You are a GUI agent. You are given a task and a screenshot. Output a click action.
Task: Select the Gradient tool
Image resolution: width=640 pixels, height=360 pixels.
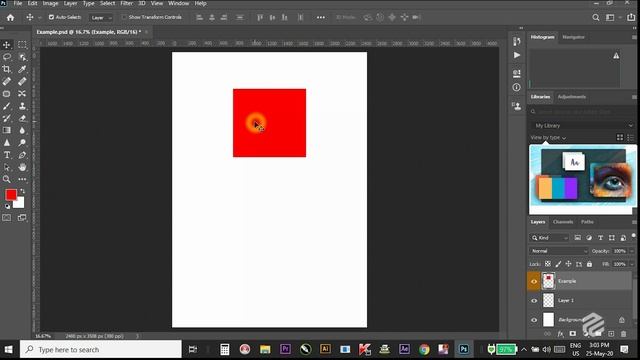pyautogui.click(x=7, y=130)
